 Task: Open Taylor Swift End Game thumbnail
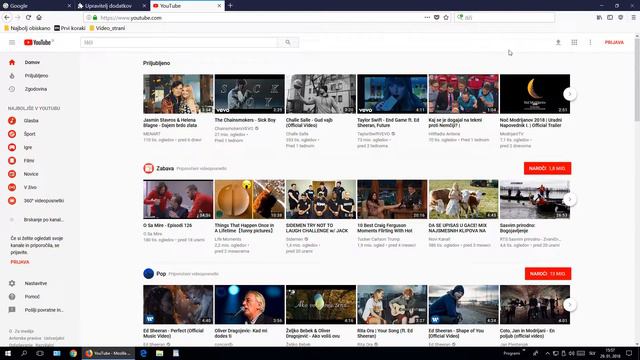[x=392, y=94]
